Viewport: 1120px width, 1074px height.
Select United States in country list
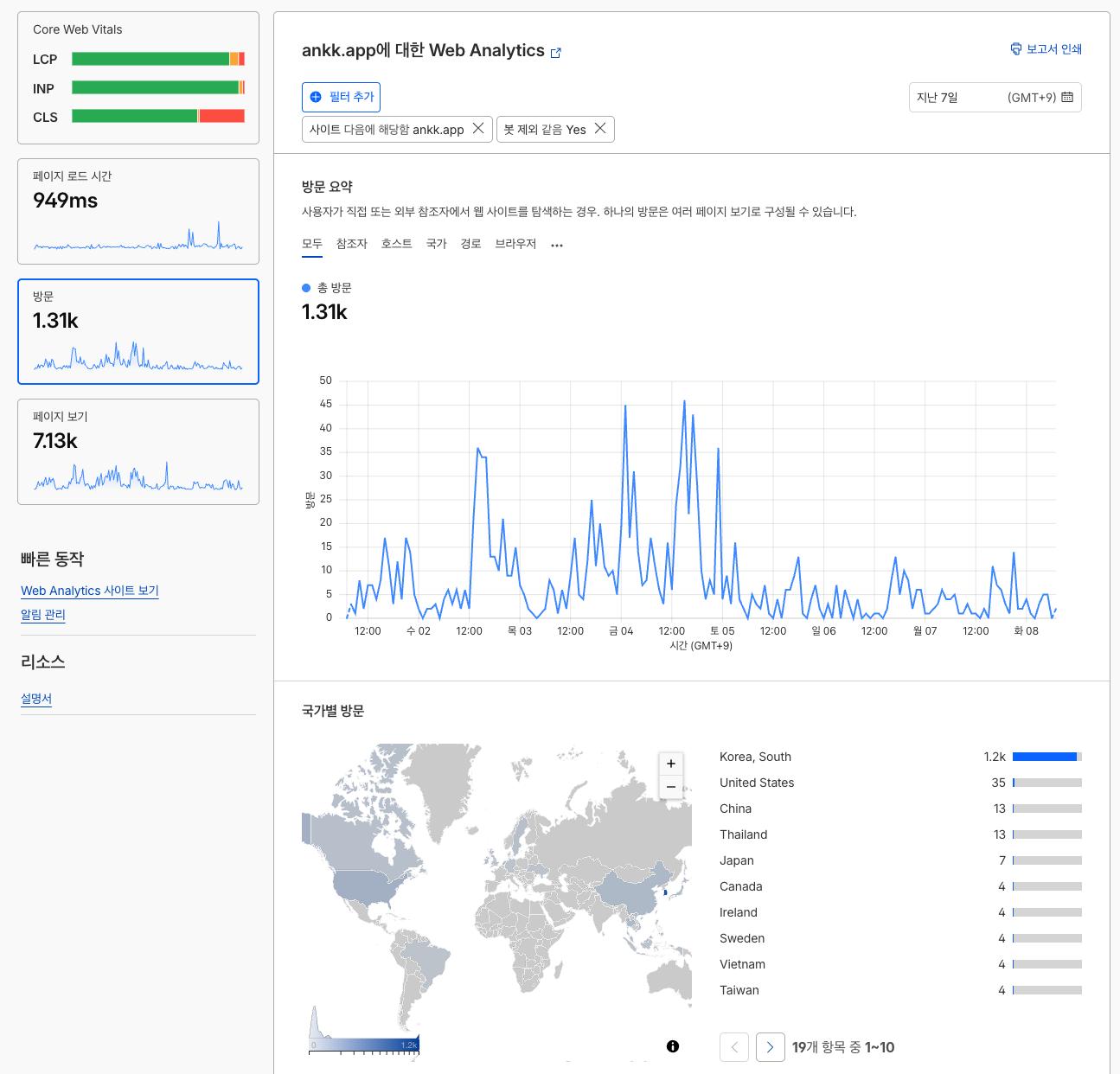pos(900,783)
